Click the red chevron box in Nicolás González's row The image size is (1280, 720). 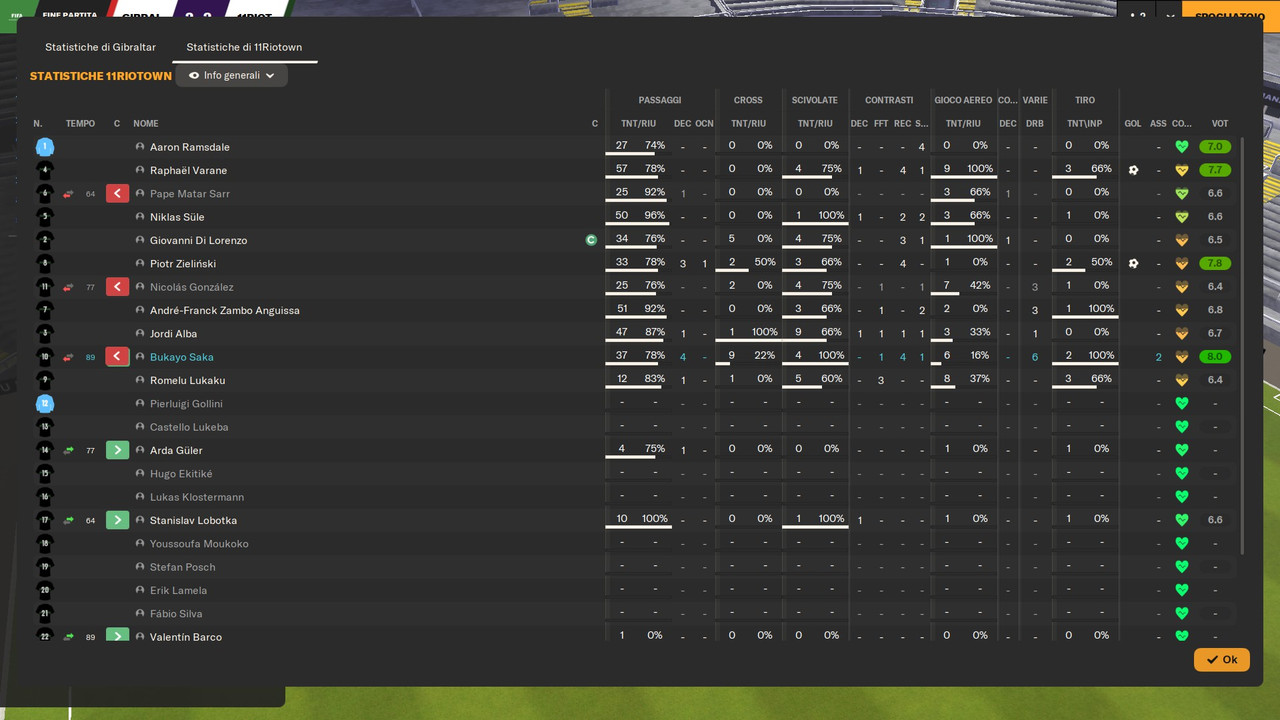[x=118, y=287]
